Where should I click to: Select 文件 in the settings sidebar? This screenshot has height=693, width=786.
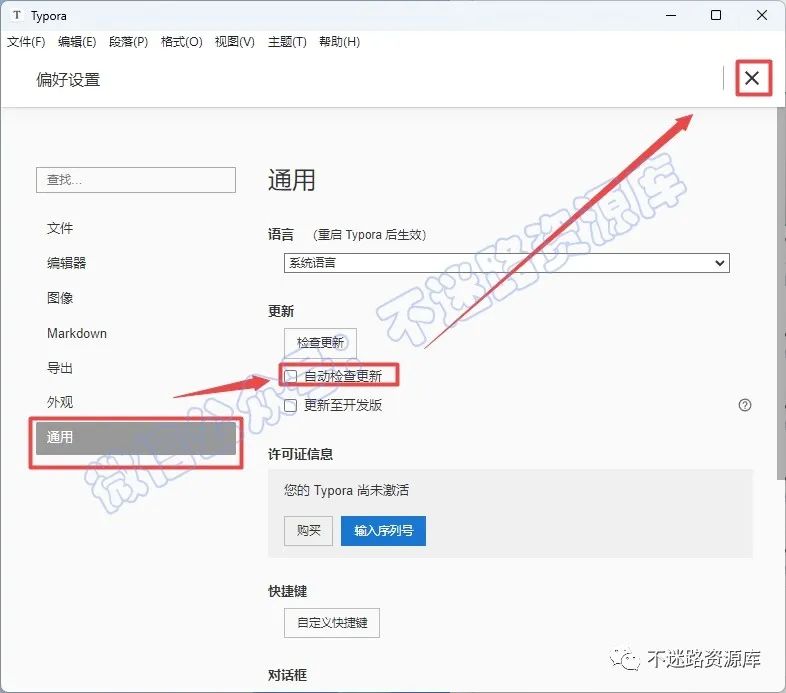[x=136, y=228]
